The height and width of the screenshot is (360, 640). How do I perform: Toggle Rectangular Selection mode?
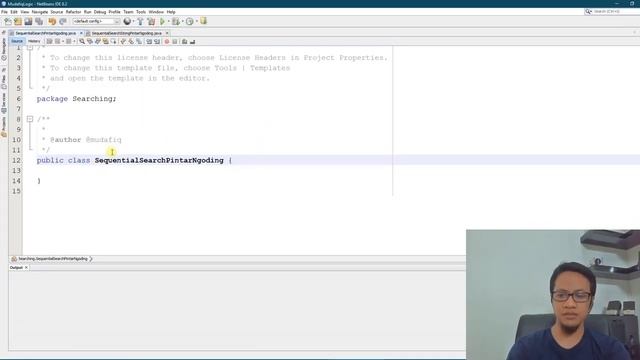[x=113, y=41]
